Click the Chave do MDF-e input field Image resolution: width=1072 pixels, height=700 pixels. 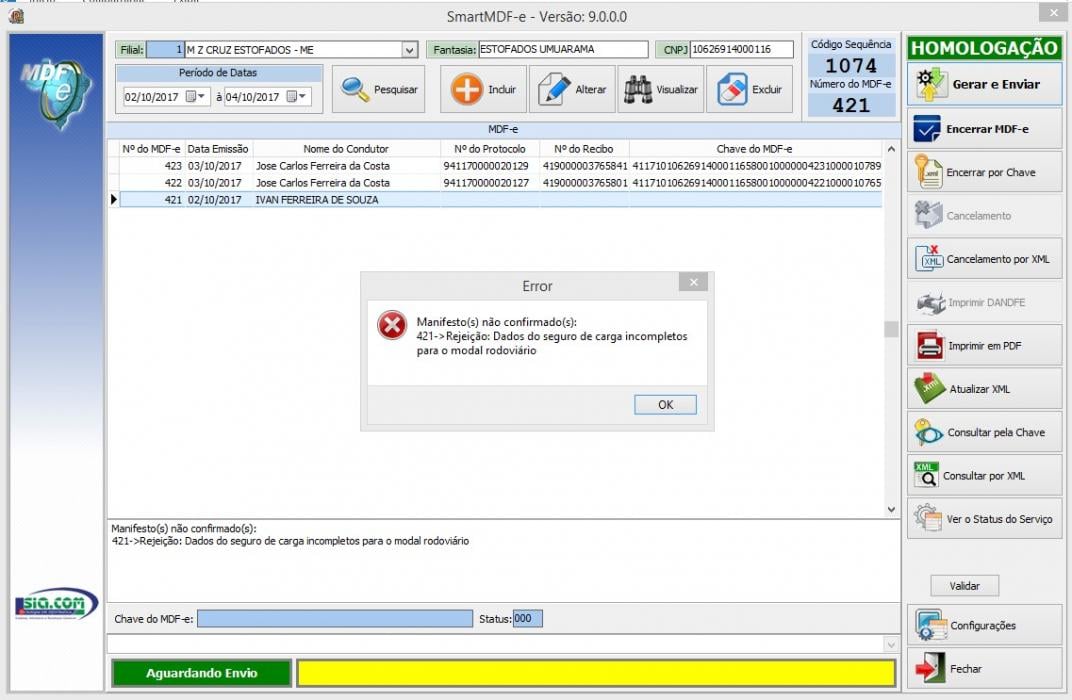click(x=335, y=619)
